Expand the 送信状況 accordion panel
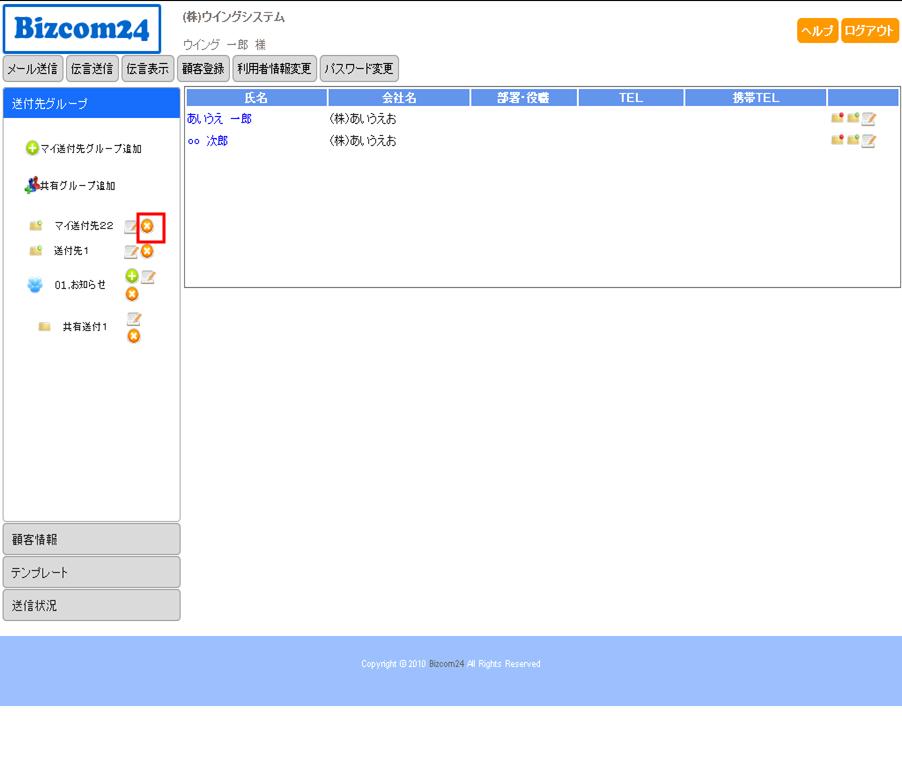902x768 pixels. click(x=91, y=605)
